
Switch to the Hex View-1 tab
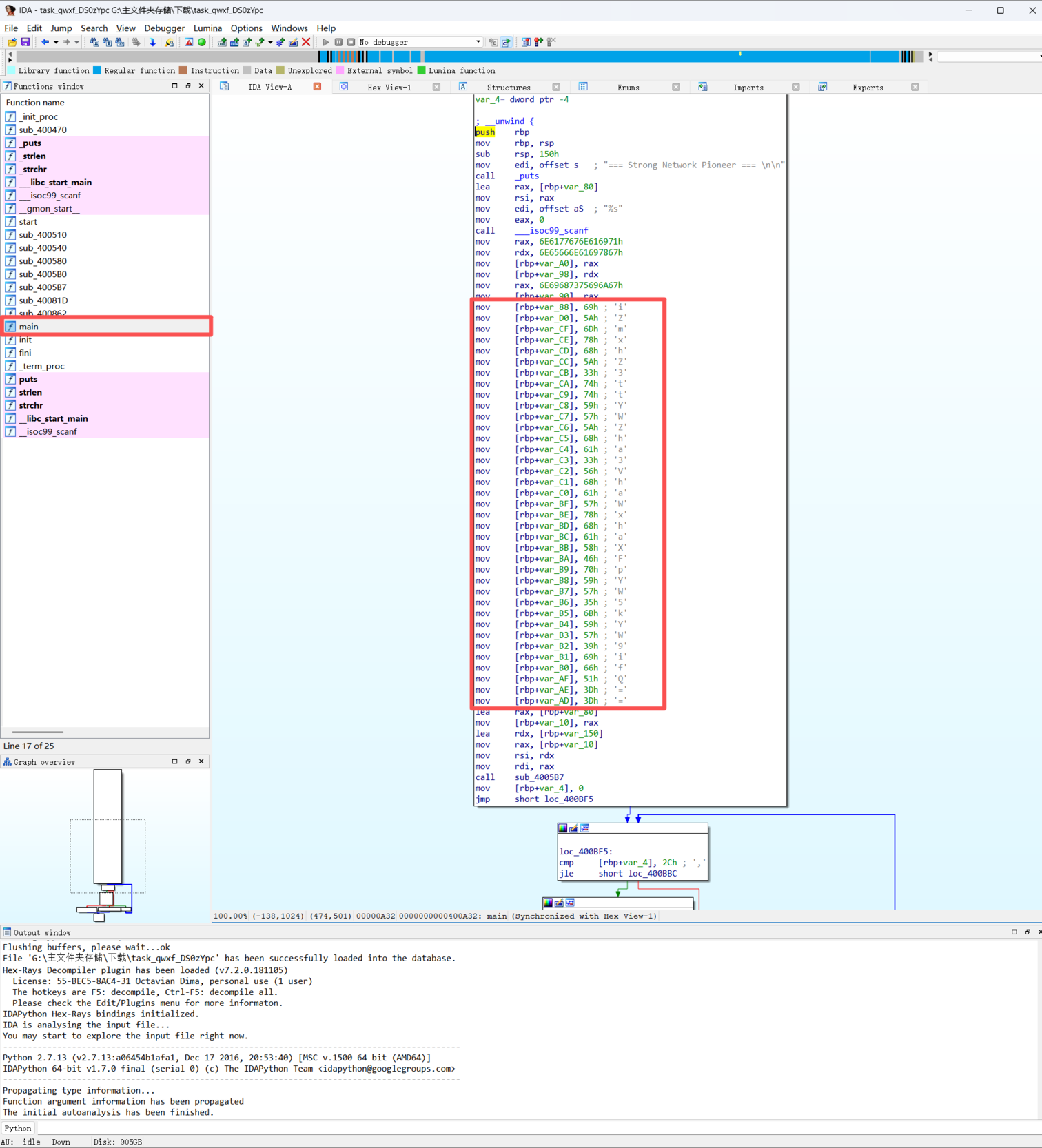[389, 88]
